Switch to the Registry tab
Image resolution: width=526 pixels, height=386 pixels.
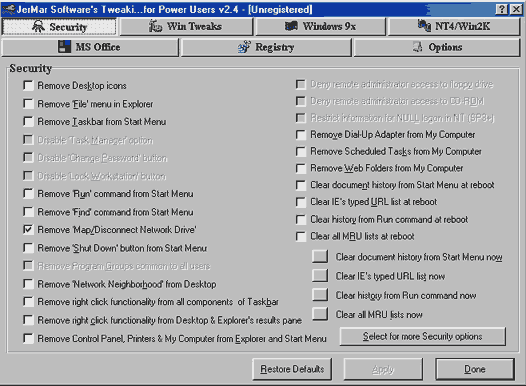(266, 47)
